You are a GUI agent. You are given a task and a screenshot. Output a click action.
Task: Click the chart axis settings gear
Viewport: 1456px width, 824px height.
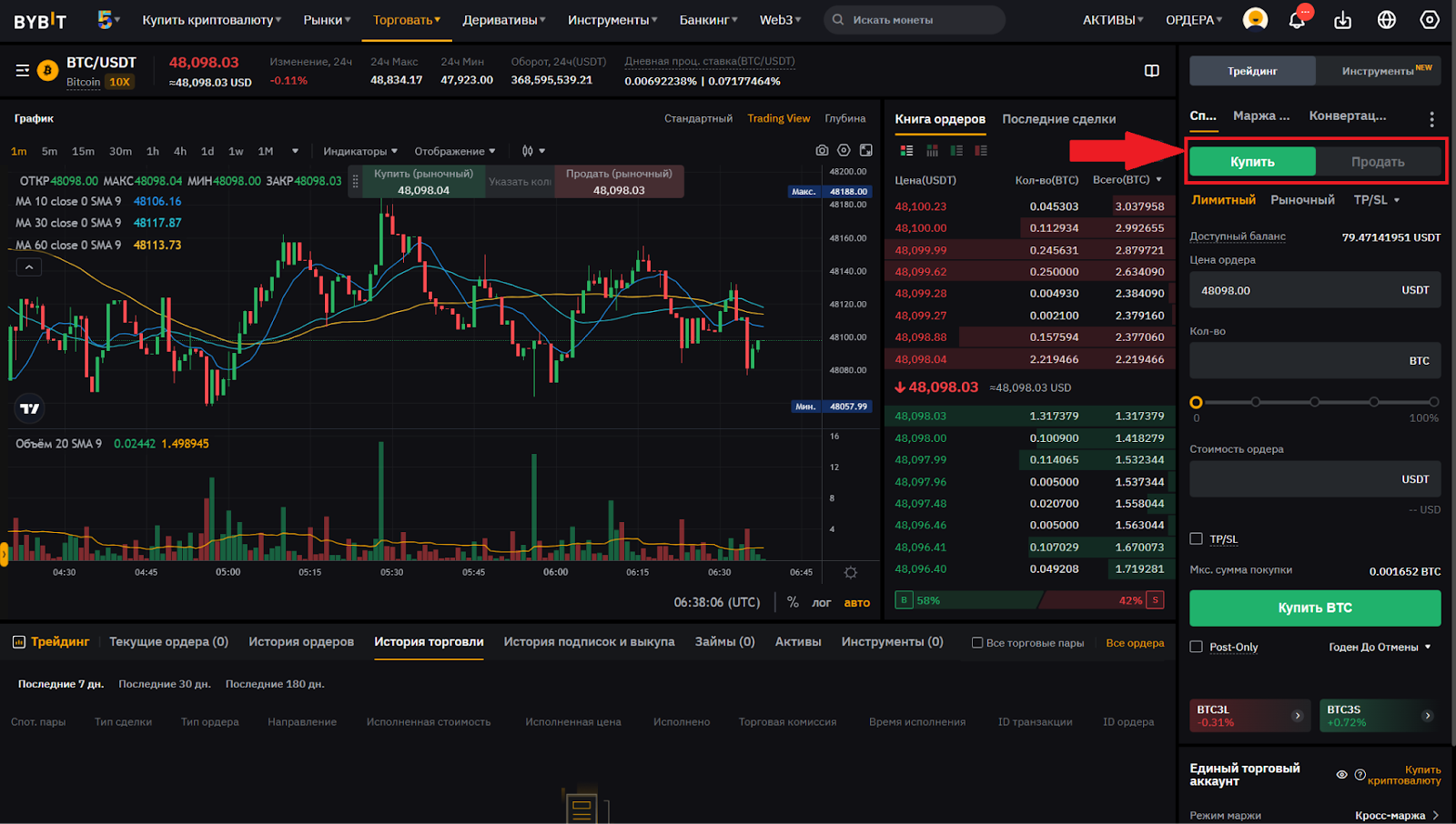[850, 572]
